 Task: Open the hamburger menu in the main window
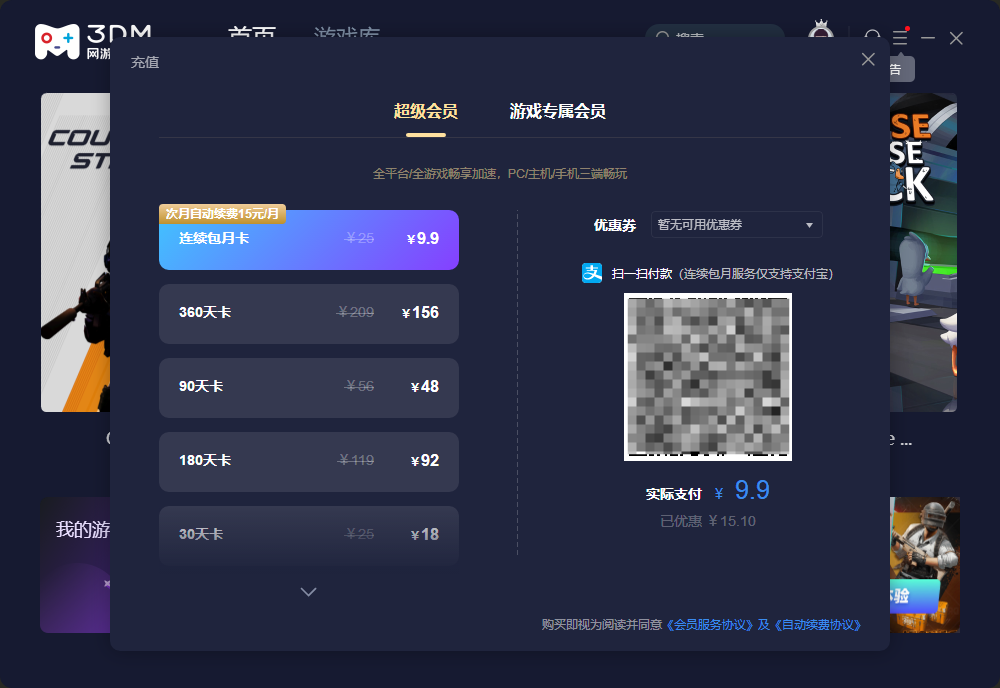[900, 38]
